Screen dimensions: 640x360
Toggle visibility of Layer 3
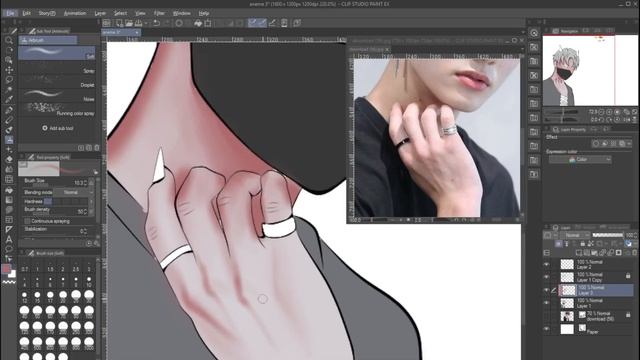[x=547, y=290]
